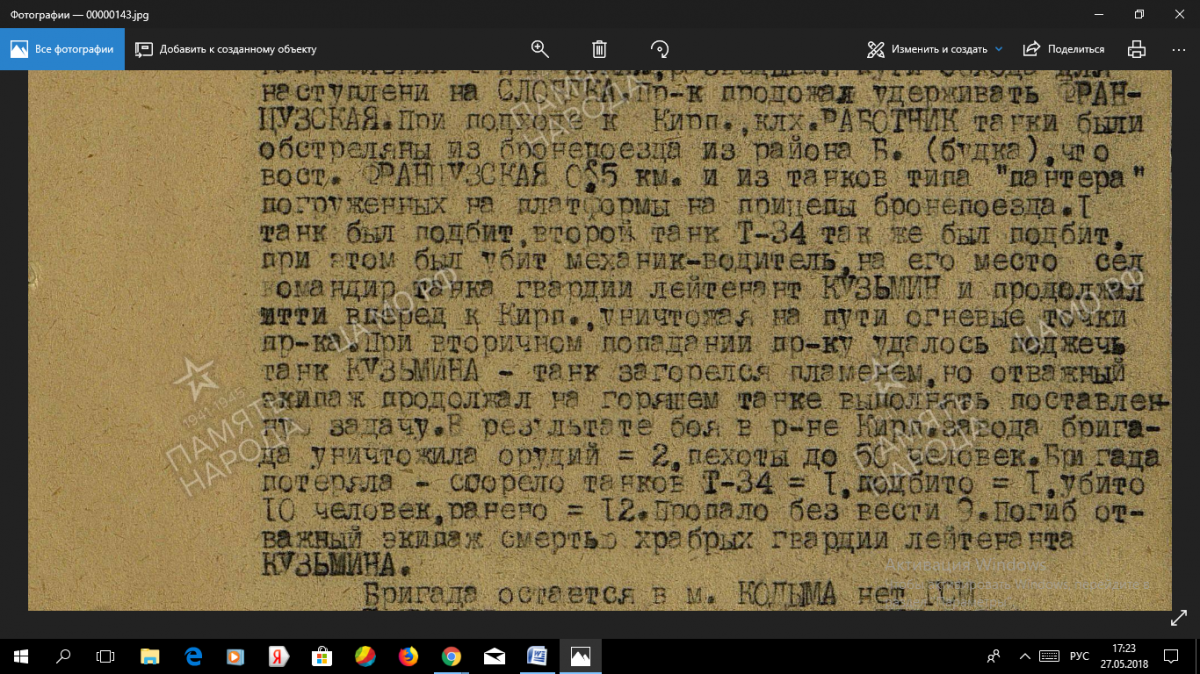Screen dimensions: 1200x674
Task: Open the Mail app from taskbar
Action: click(494, 656)
